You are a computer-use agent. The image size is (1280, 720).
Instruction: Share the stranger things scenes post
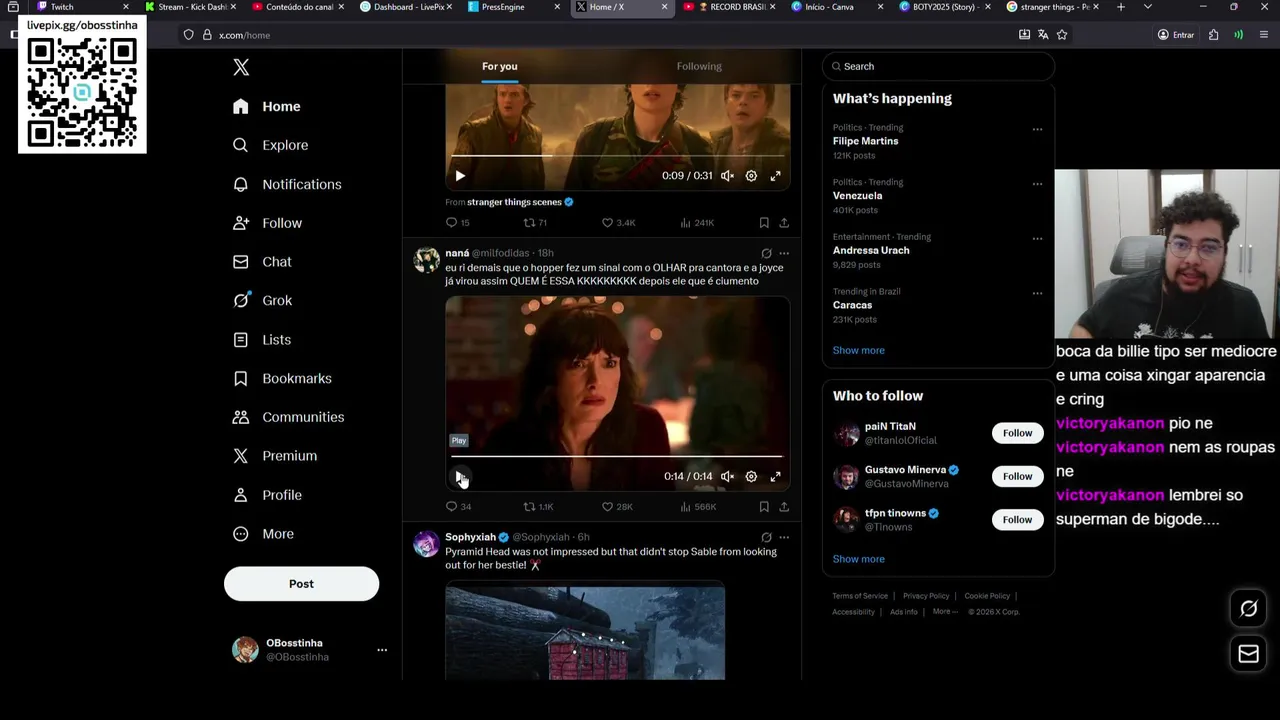[x=784, y=223]
